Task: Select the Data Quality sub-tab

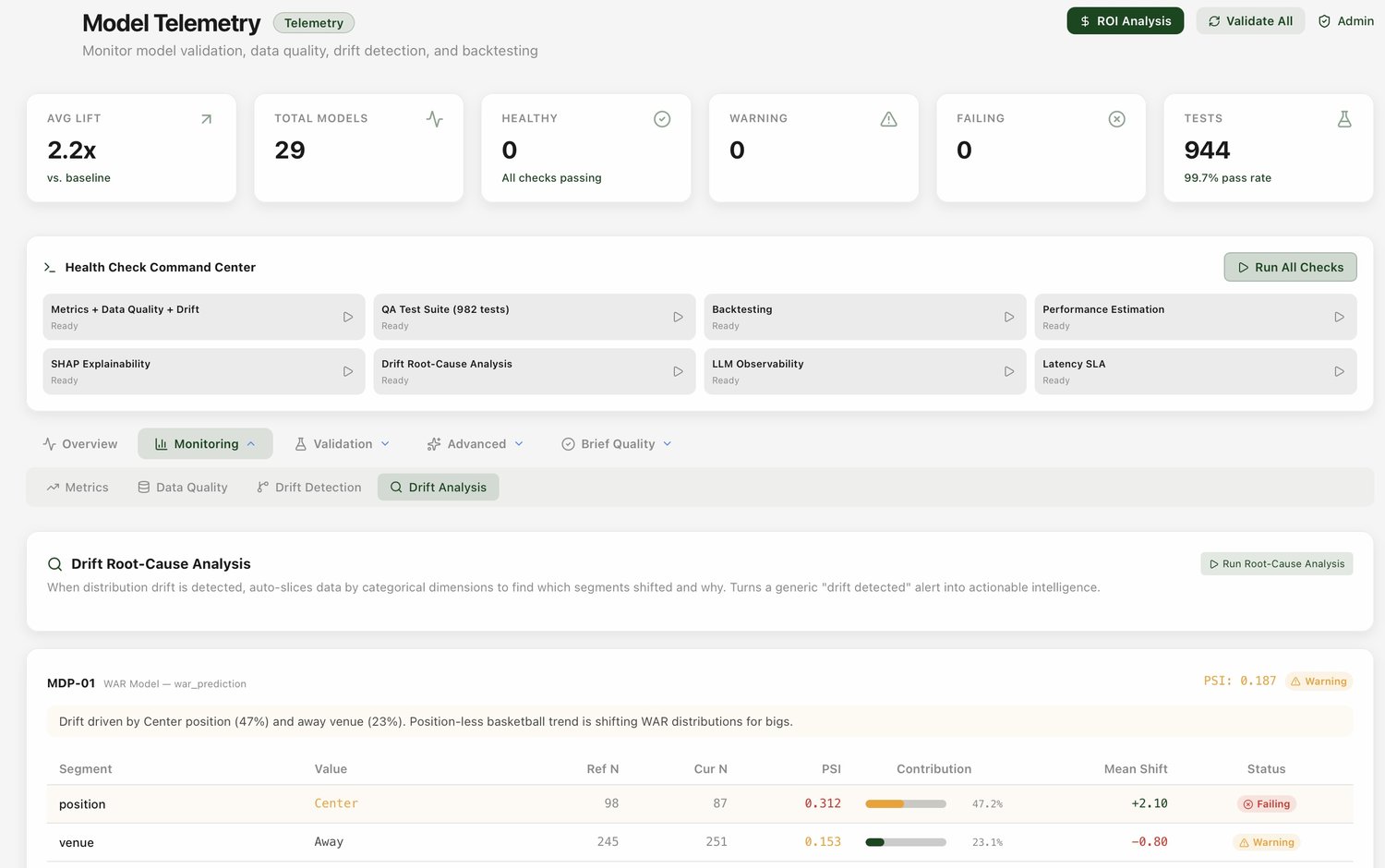Action: [183, 488]
